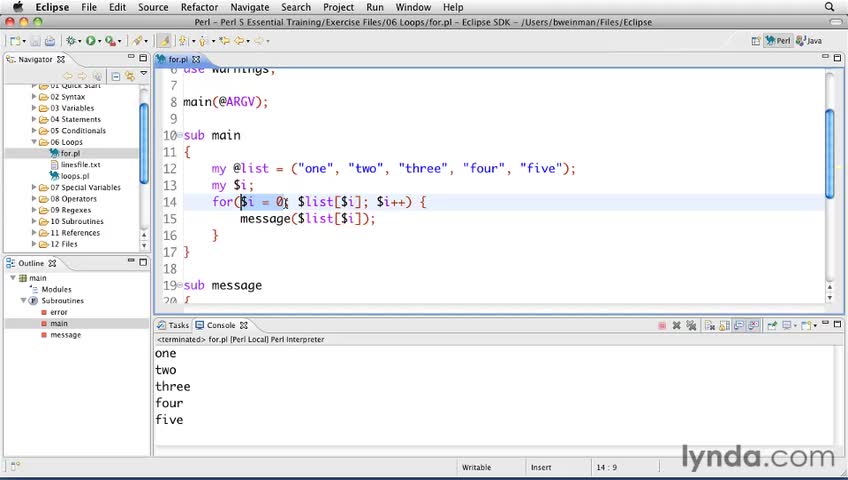Expand the 07 Special Variables folder
The height and width of the screenshot is (480, 848).
(34, 188)
